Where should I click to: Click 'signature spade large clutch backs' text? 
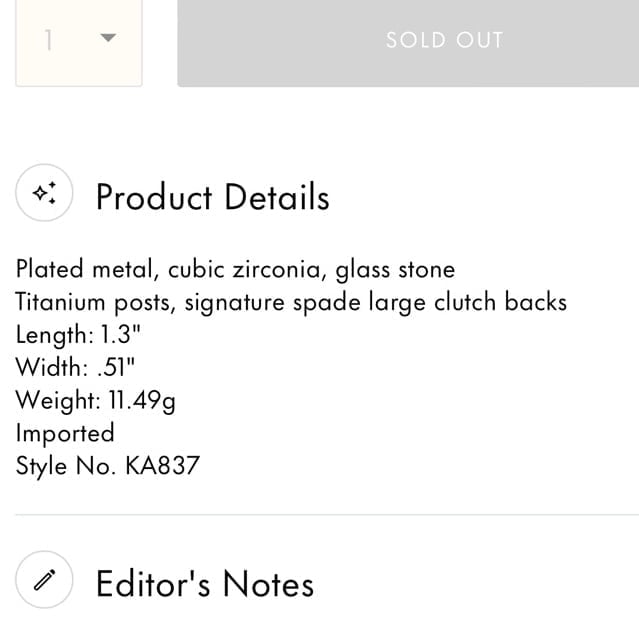[x=376, y=302]
